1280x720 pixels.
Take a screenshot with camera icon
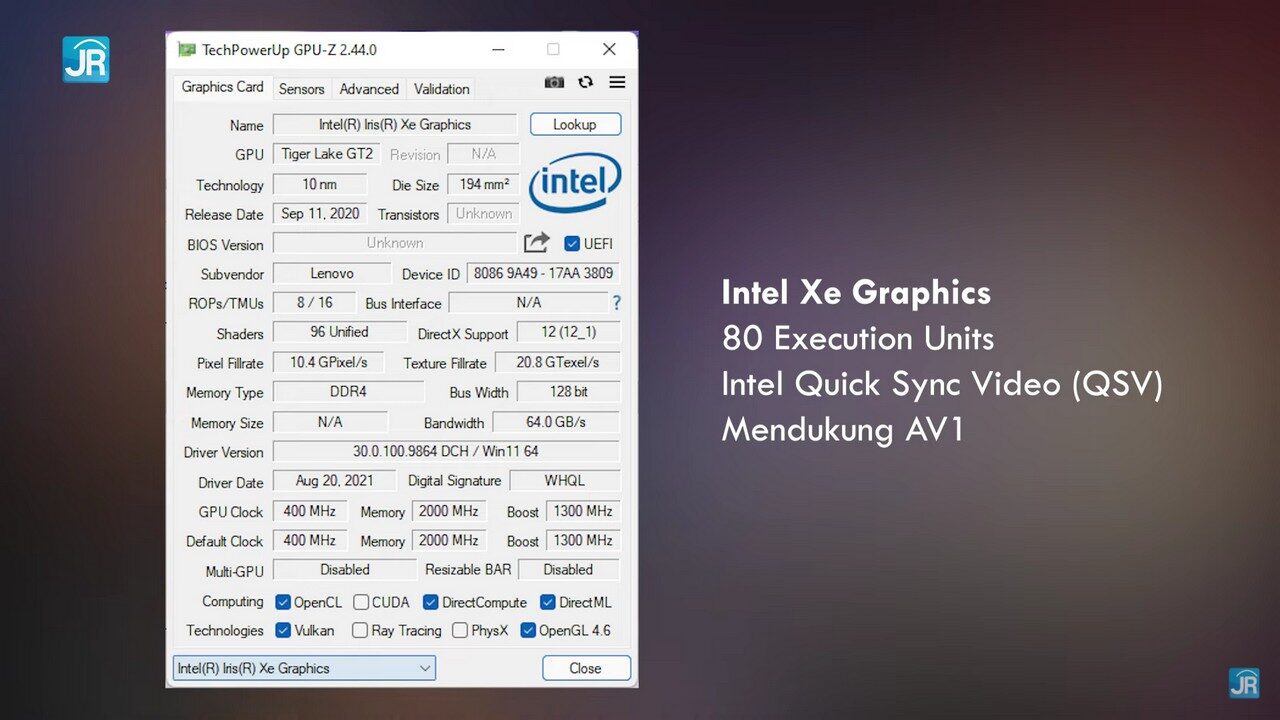pyautogui.click(x=554, y=83)
